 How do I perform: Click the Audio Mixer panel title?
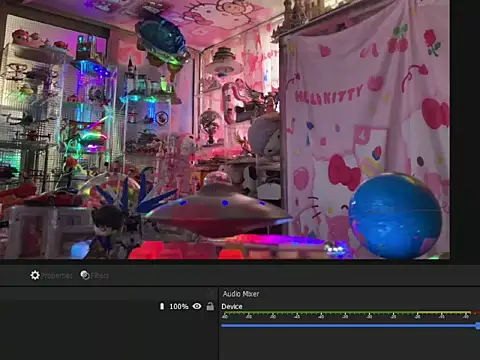click(241, 294)
